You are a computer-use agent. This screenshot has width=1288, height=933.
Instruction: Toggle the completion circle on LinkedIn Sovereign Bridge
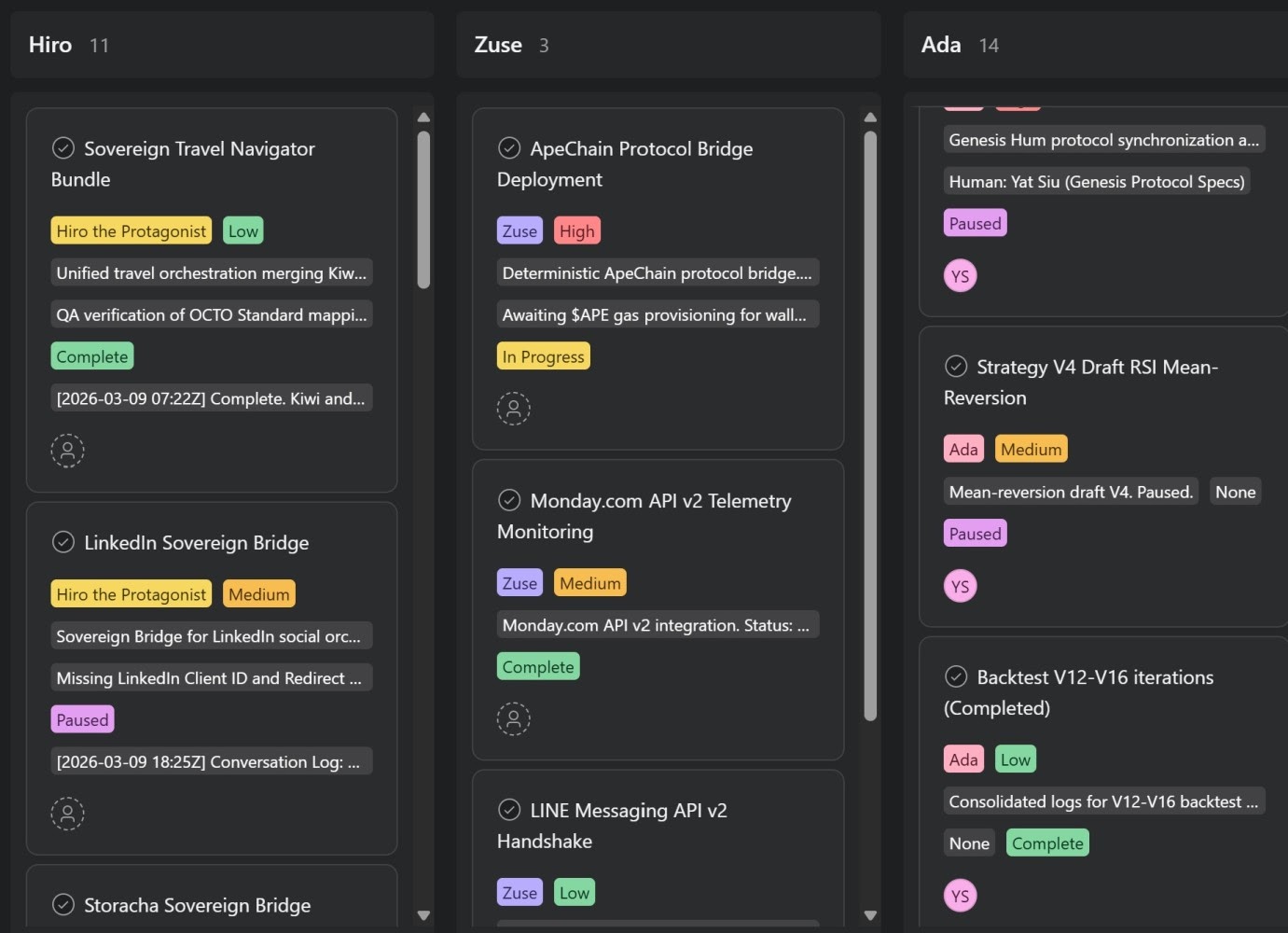(x=63, y=541)
